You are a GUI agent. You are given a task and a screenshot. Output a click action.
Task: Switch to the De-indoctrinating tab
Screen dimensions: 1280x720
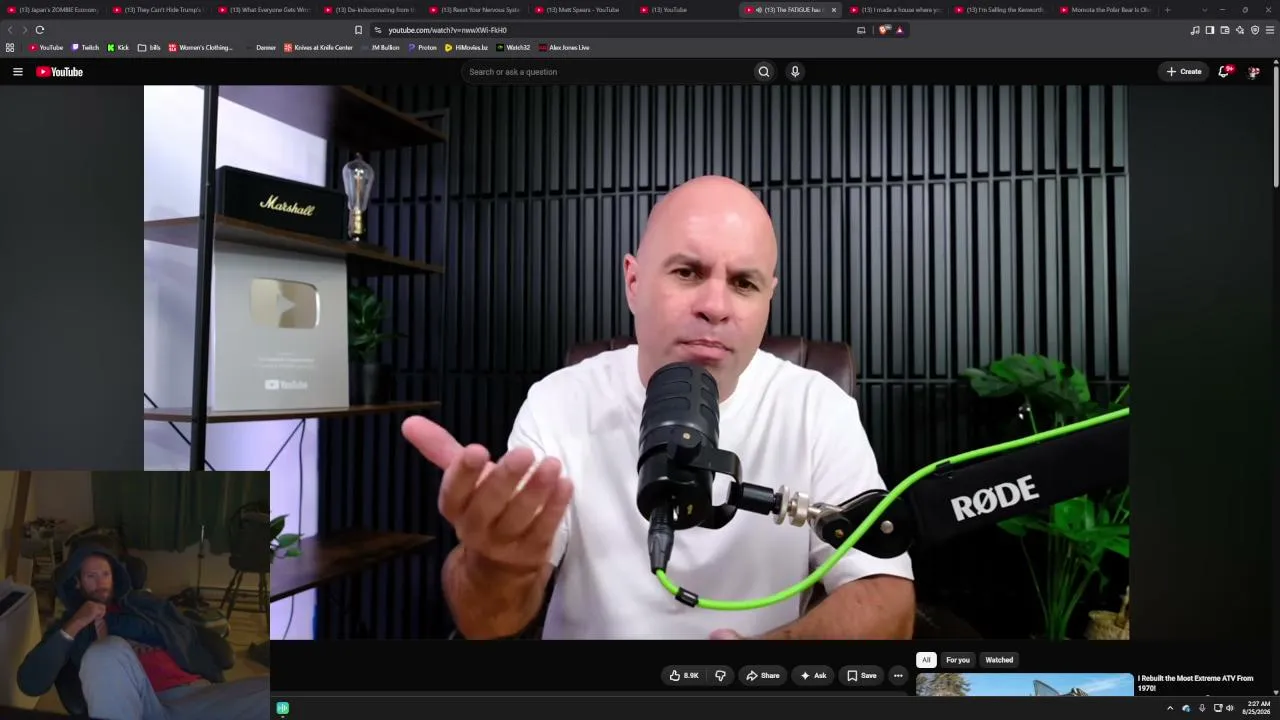coord(368,10)
